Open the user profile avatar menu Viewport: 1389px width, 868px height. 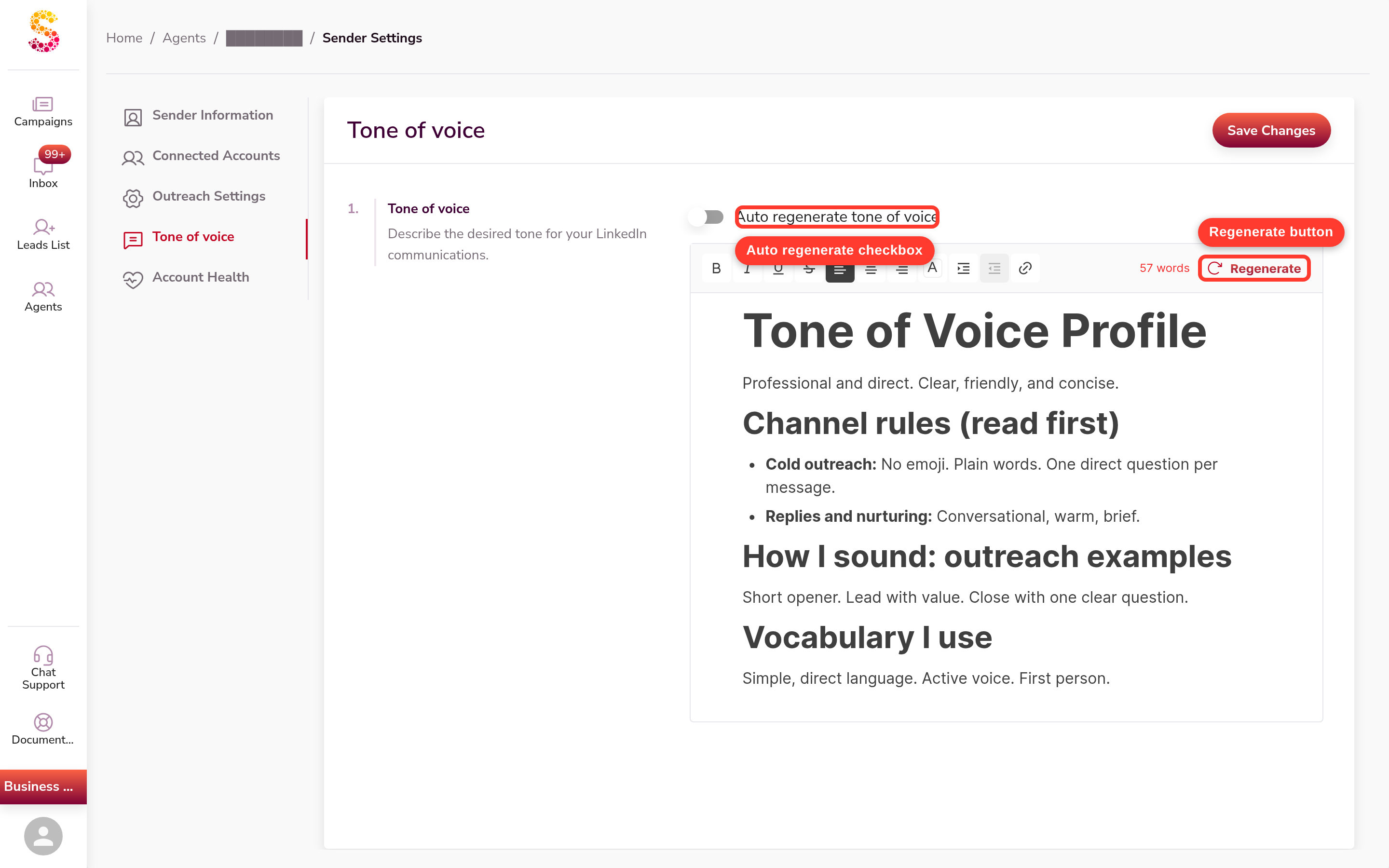43,836
